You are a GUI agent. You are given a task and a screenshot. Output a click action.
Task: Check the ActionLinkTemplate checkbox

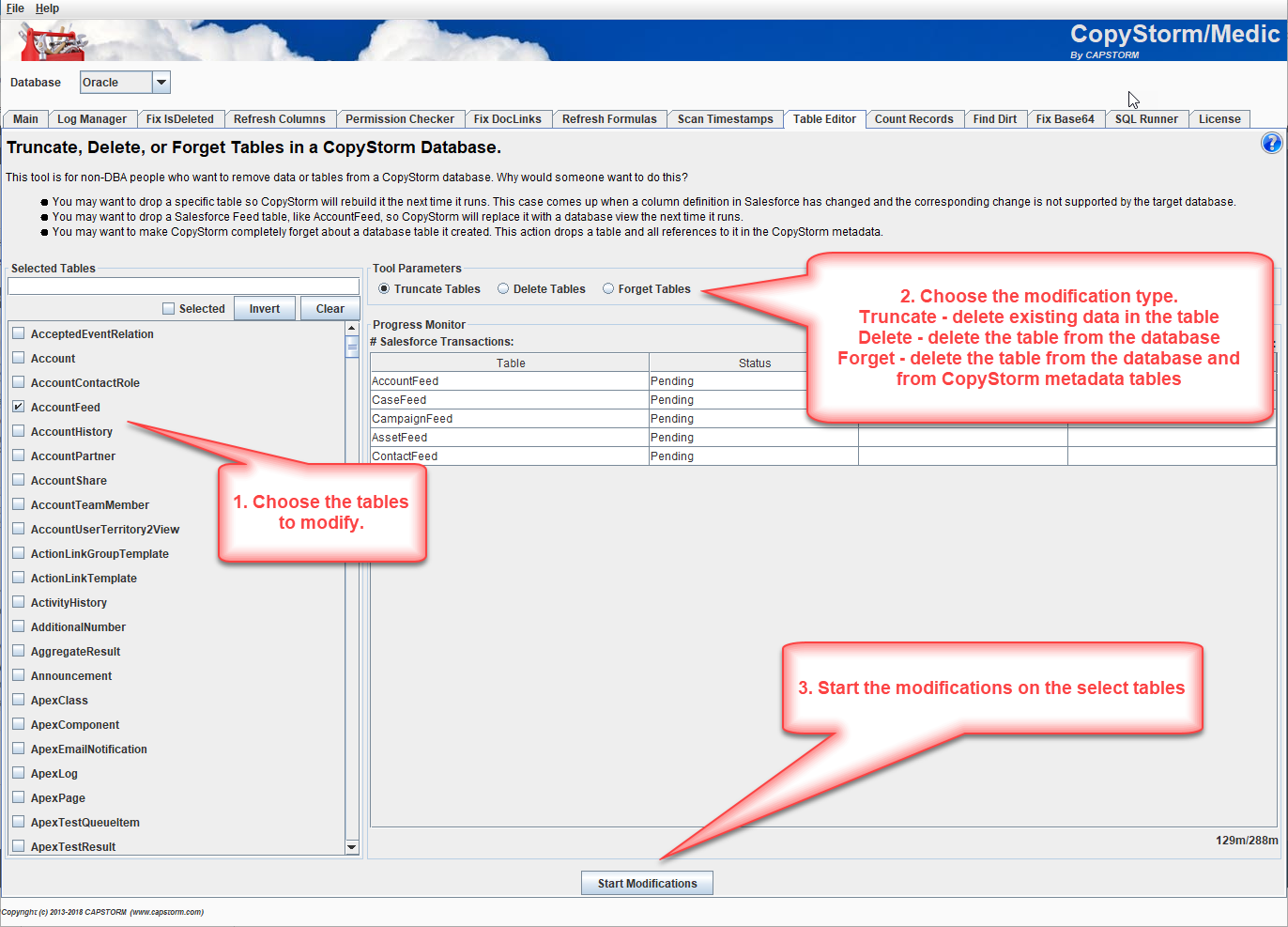pos(18,577)
